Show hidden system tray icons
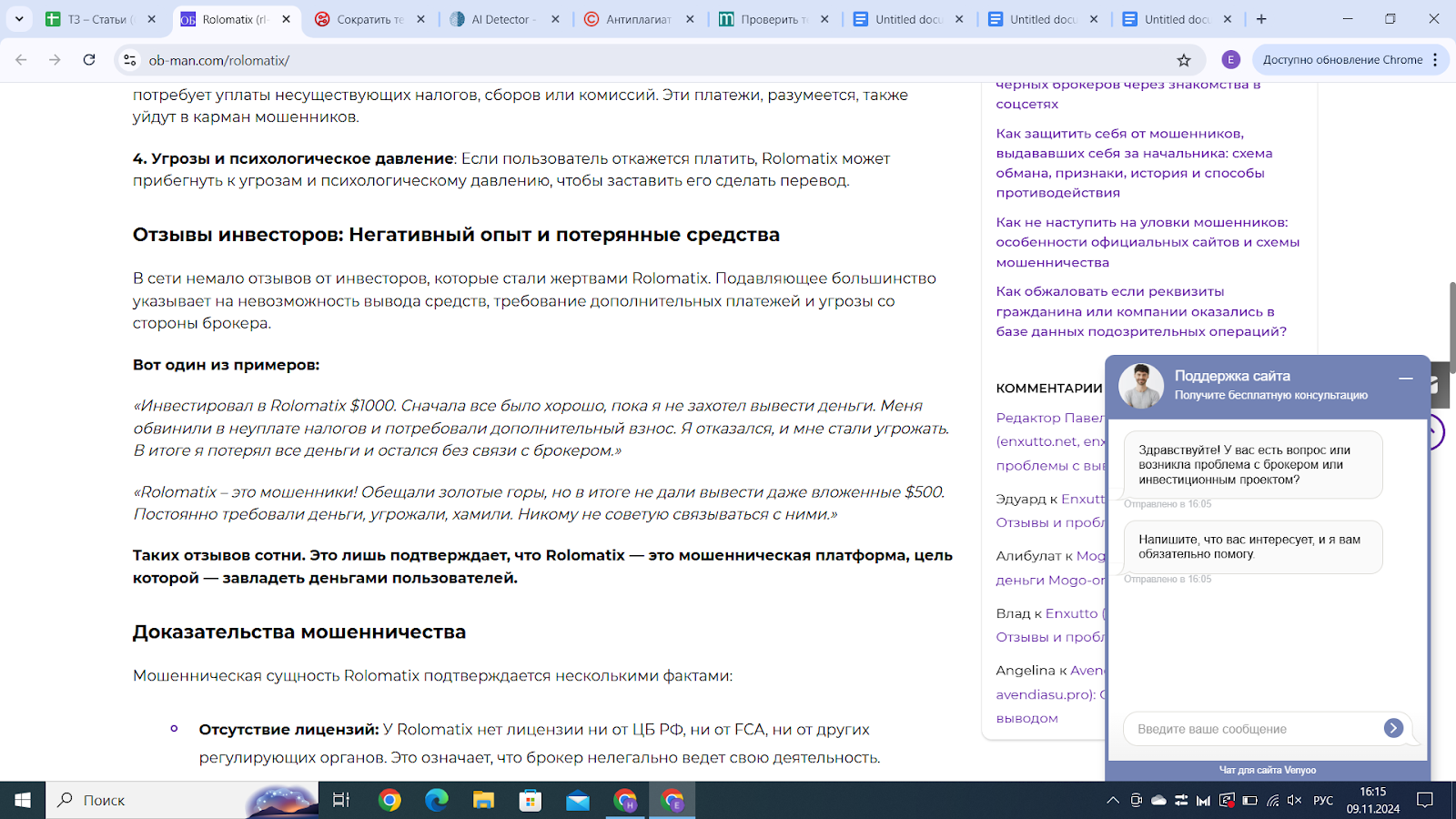The width and height of the screenshot is (1456, 819). 1113,801
